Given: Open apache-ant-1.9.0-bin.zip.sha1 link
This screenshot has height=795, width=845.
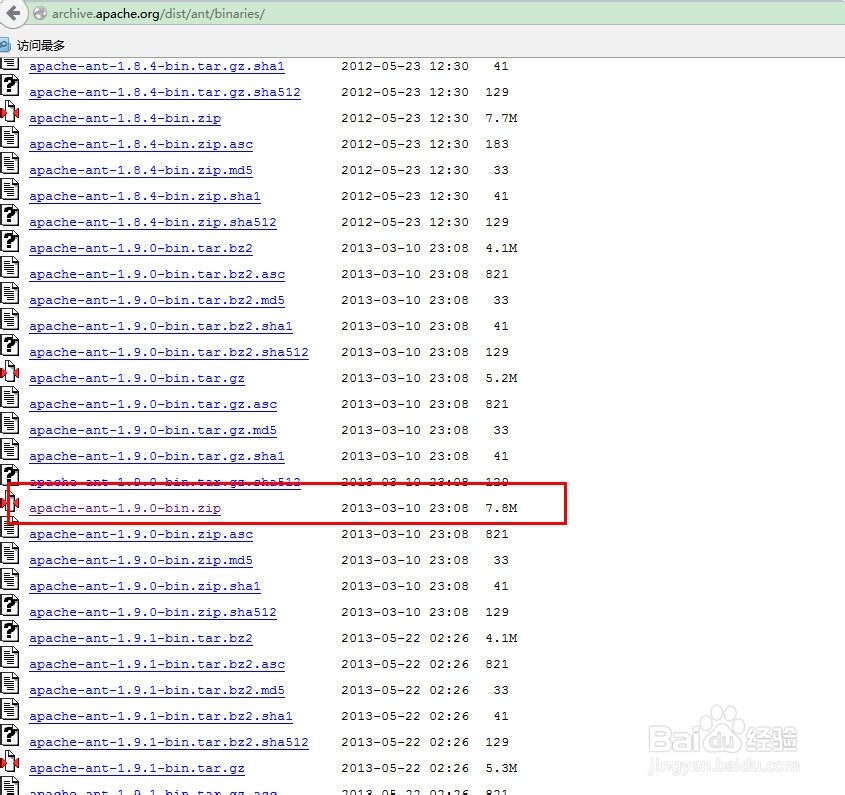Looking at the screenshot, I should pos(145,586).
